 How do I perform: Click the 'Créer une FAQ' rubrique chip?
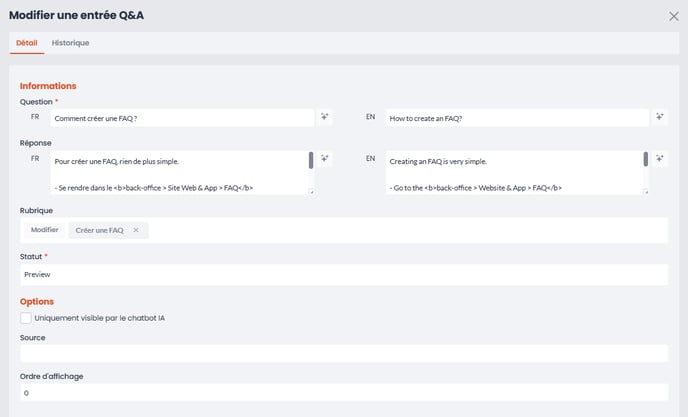pyautogui.click(x=99, y=230)
